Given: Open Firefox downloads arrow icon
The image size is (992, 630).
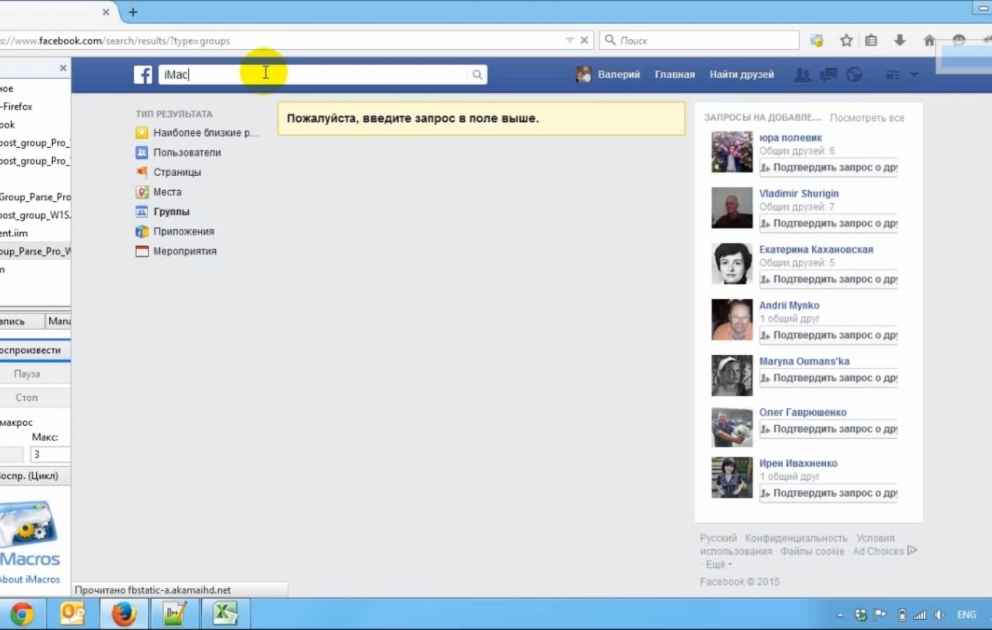Looking at the screenshot, I should click(900, 40).
